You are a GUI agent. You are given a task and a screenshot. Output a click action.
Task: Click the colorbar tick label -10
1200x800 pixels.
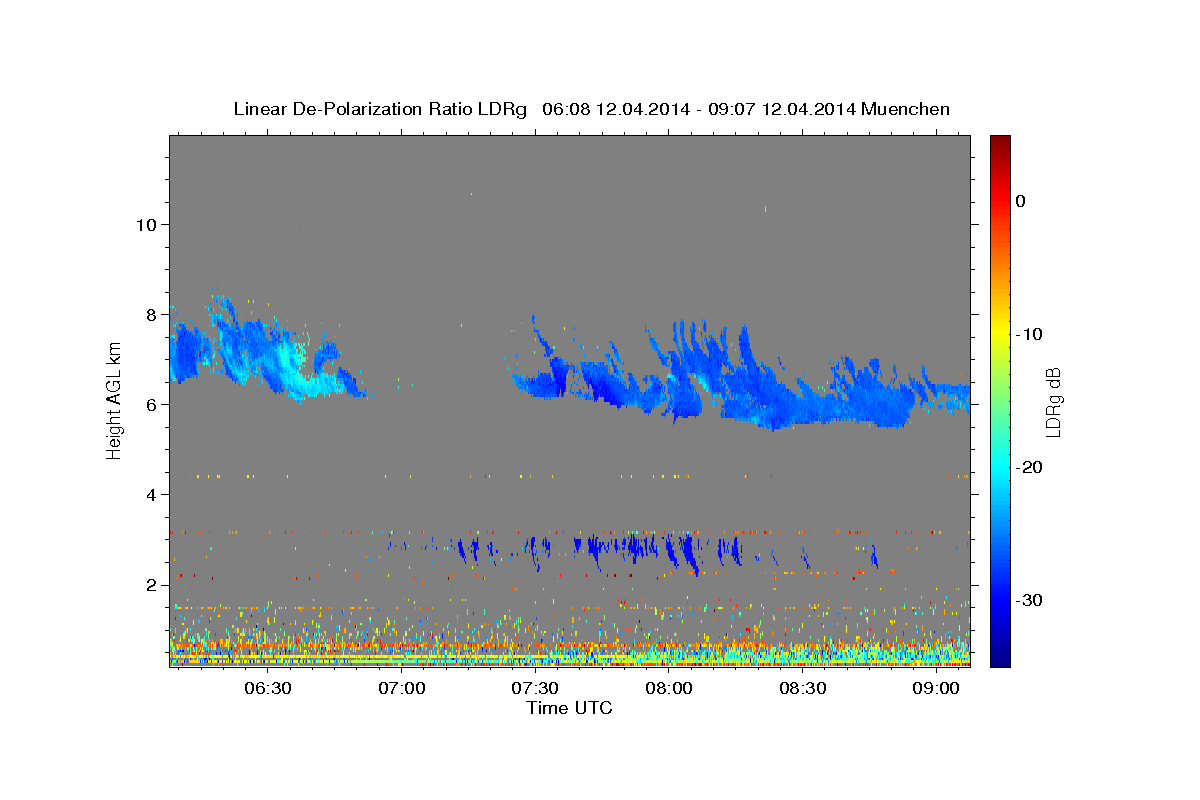pos(1029,334)
